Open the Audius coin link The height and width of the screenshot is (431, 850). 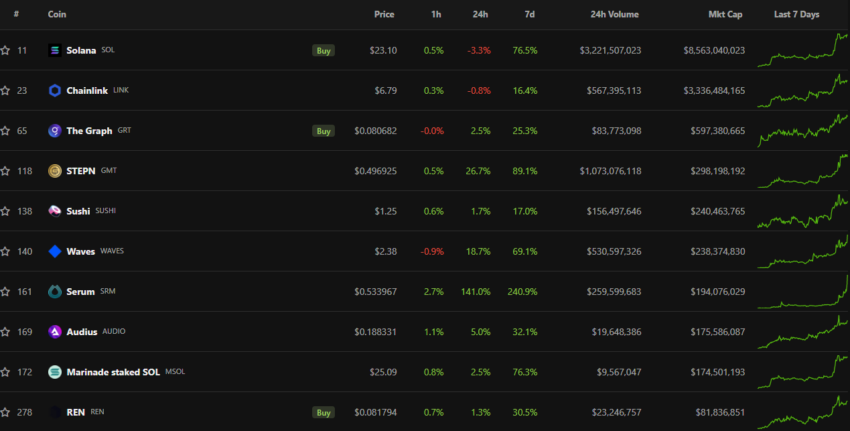(x=82, y=332)
